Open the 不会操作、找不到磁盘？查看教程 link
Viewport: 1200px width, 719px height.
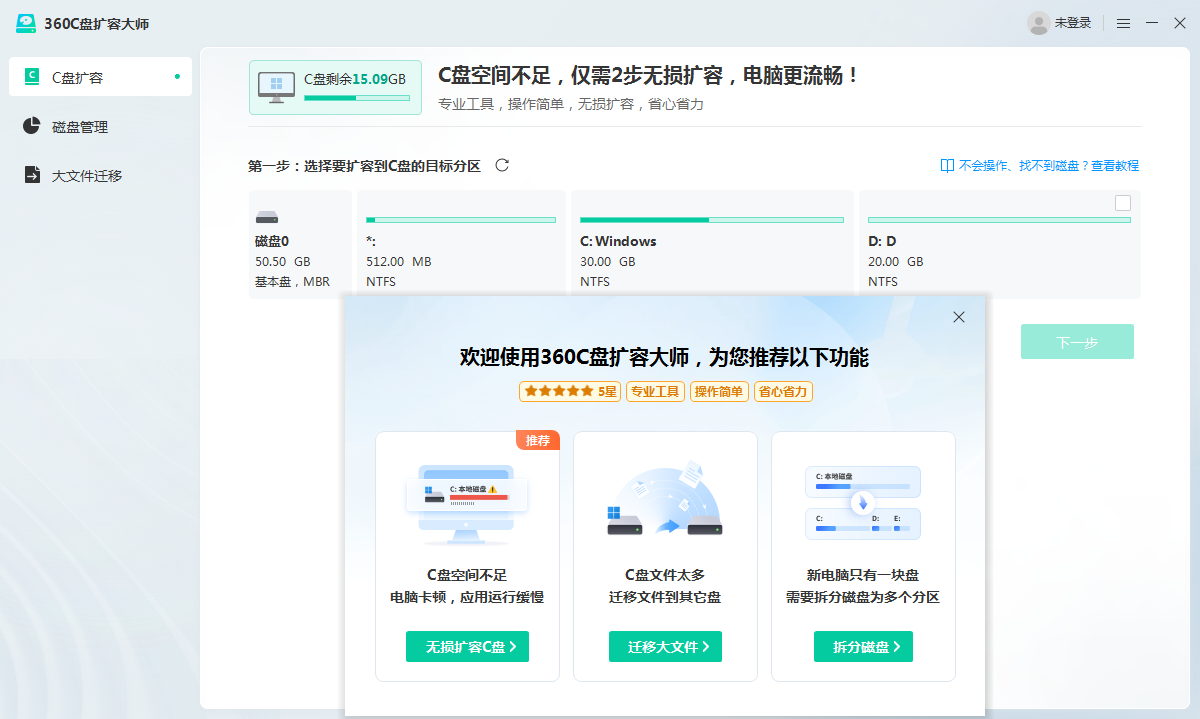[x=1048, y=166]
